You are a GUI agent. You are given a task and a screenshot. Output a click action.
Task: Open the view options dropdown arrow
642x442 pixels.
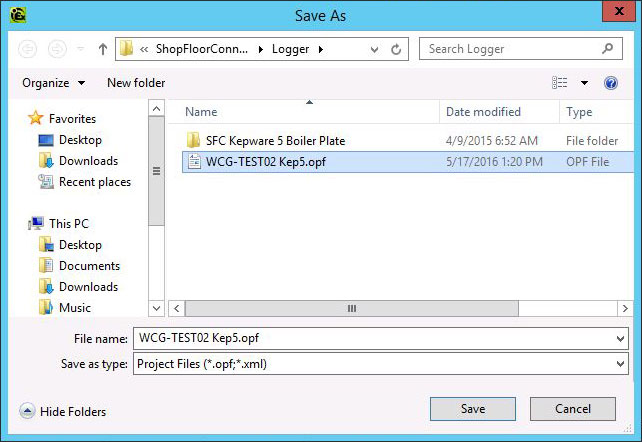click(584, 83)
